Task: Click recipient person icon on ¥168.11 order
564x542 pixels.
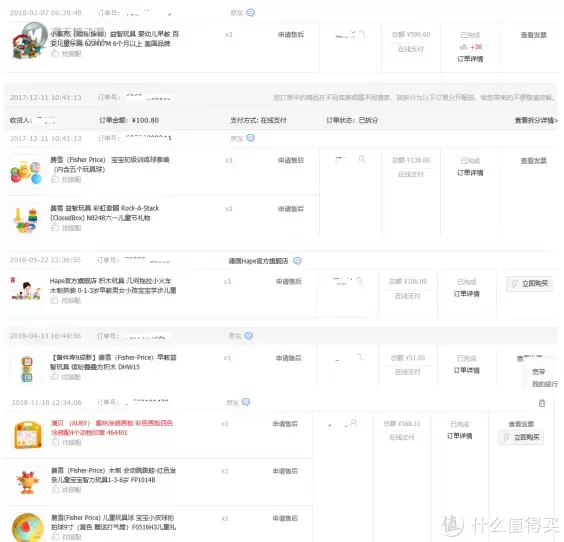Action: click(353, 423)
